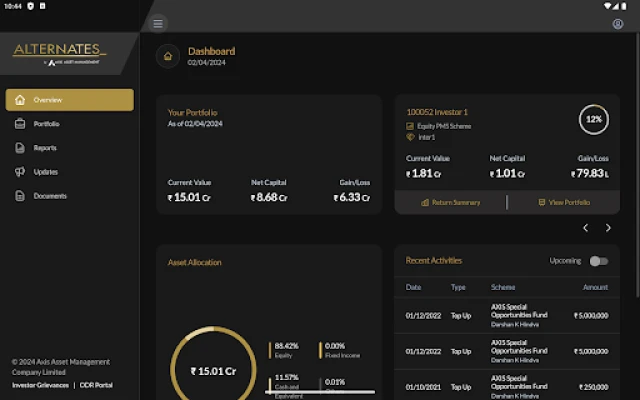Screen dimensions: 640x400
Task: Open Portfolio from the sidebar menu
Action: [x=46, y=124]
